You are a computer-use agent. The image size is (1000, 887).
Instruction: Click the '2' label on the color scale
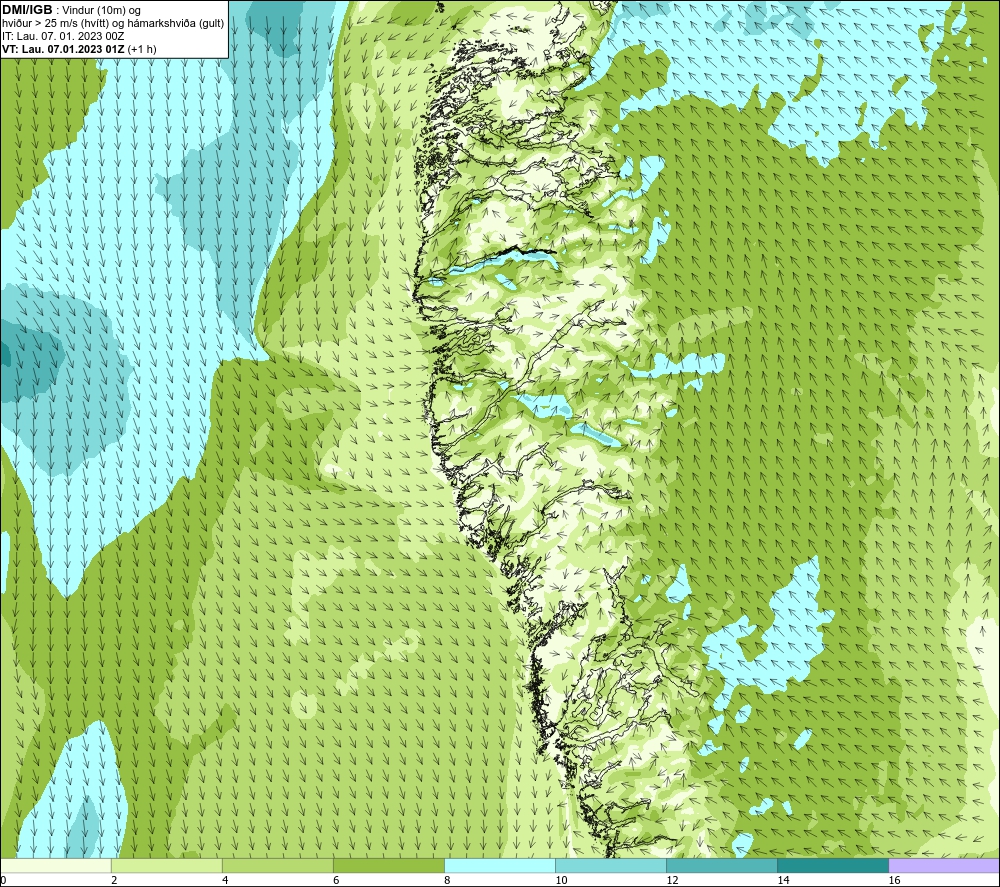point(114,880)
